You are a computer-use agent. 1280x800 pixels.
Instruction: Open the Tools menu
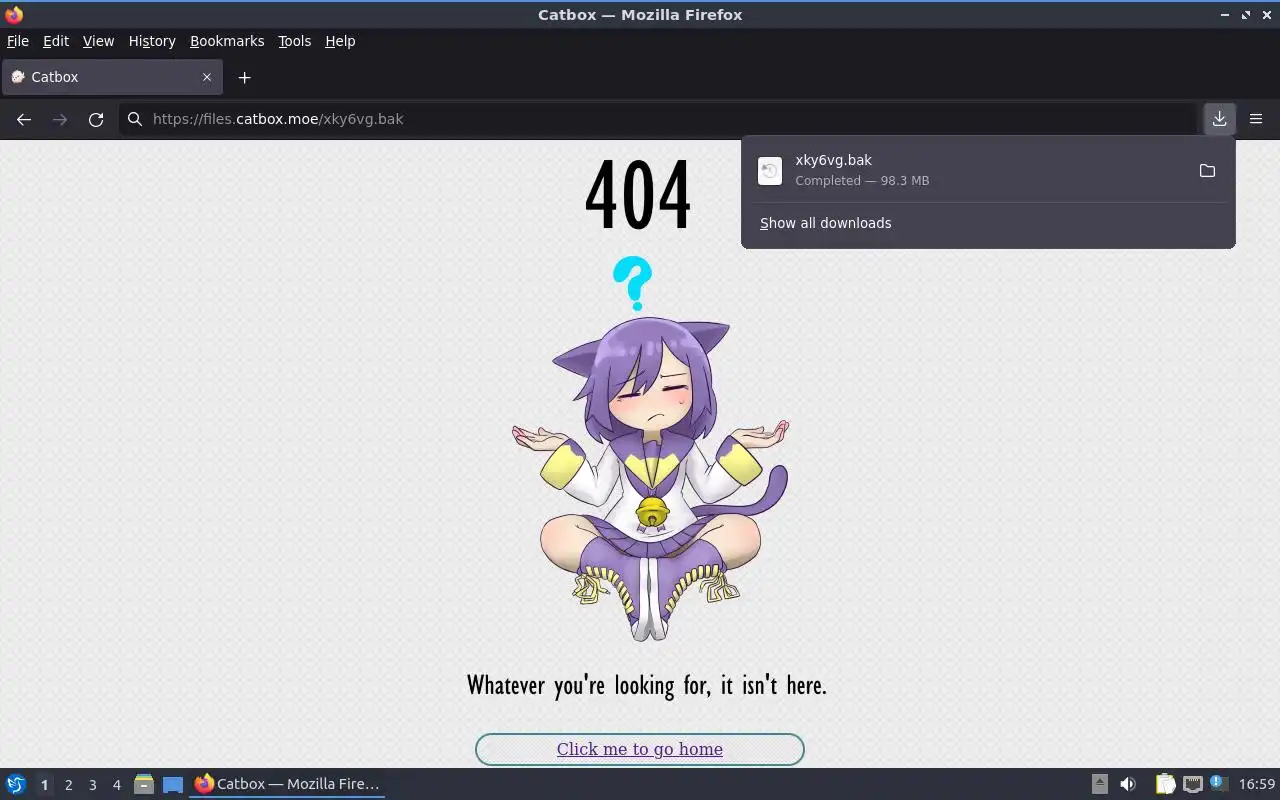294,41
